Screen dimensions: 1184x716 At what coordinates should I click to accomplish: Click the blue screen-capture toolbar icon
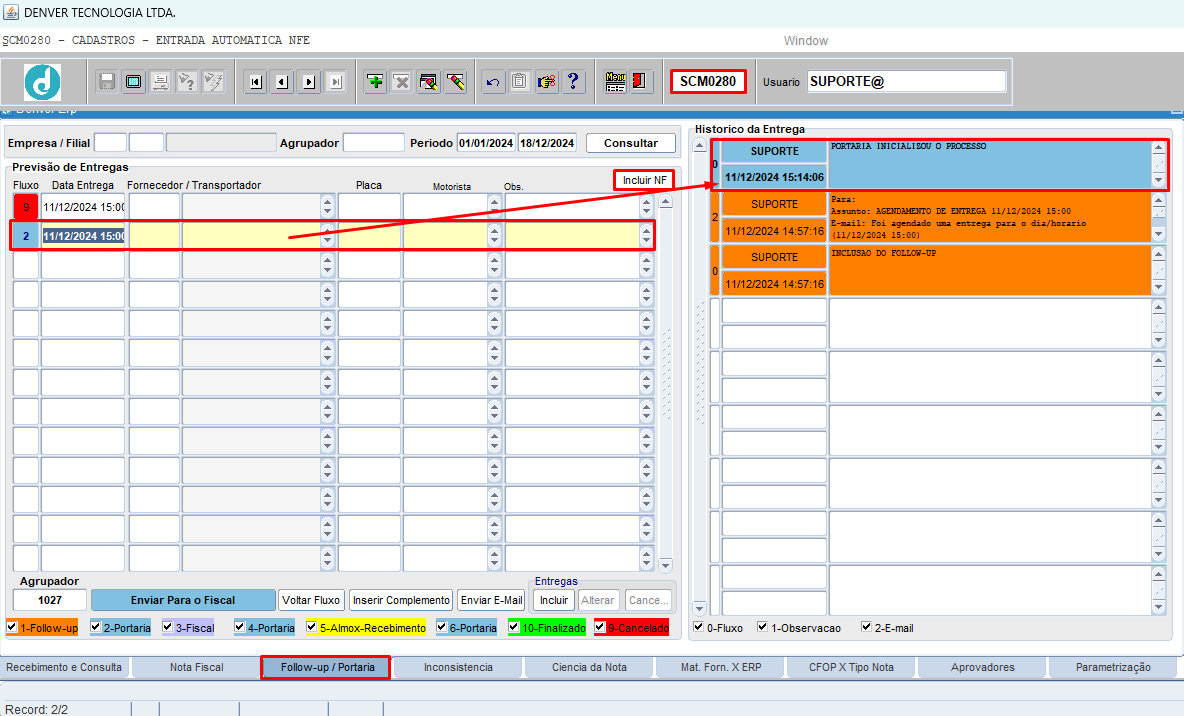point(134,82)
